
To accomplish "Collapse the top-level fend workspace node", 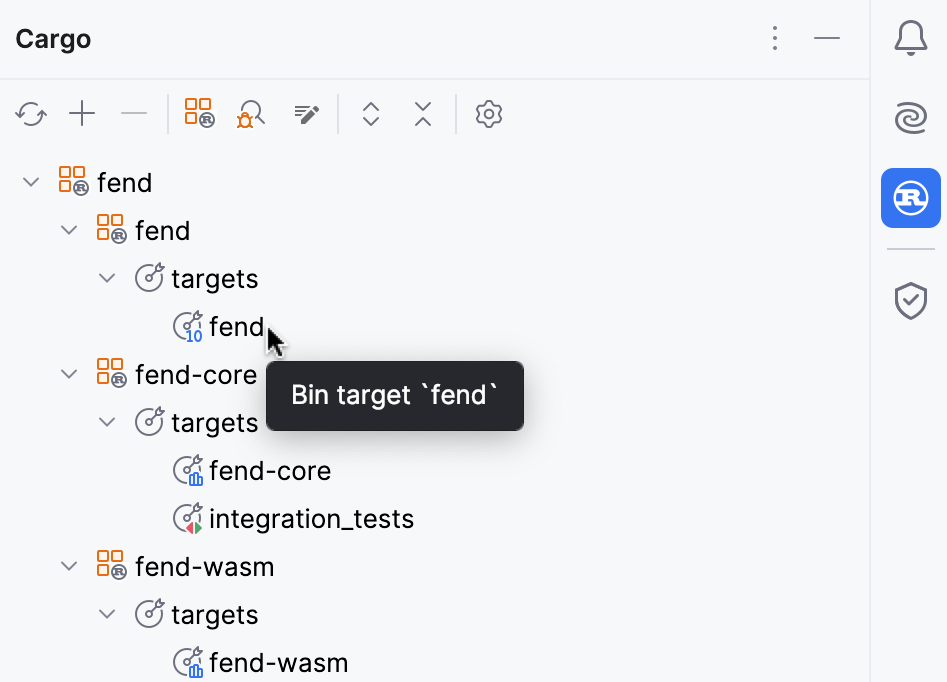I will [x=31, y=182].
